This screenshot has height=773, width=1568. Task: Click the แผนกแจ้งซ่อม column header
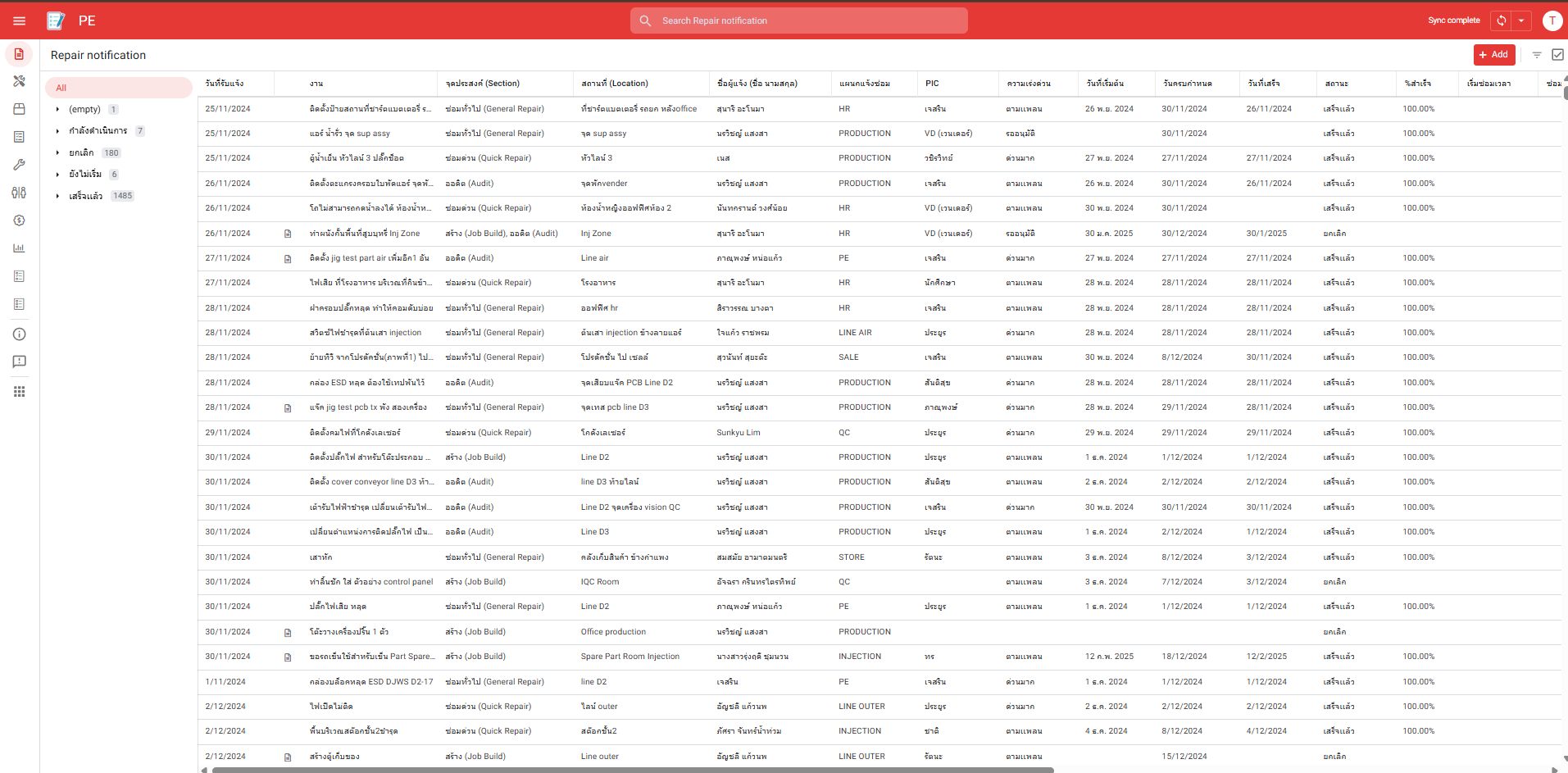874,84
